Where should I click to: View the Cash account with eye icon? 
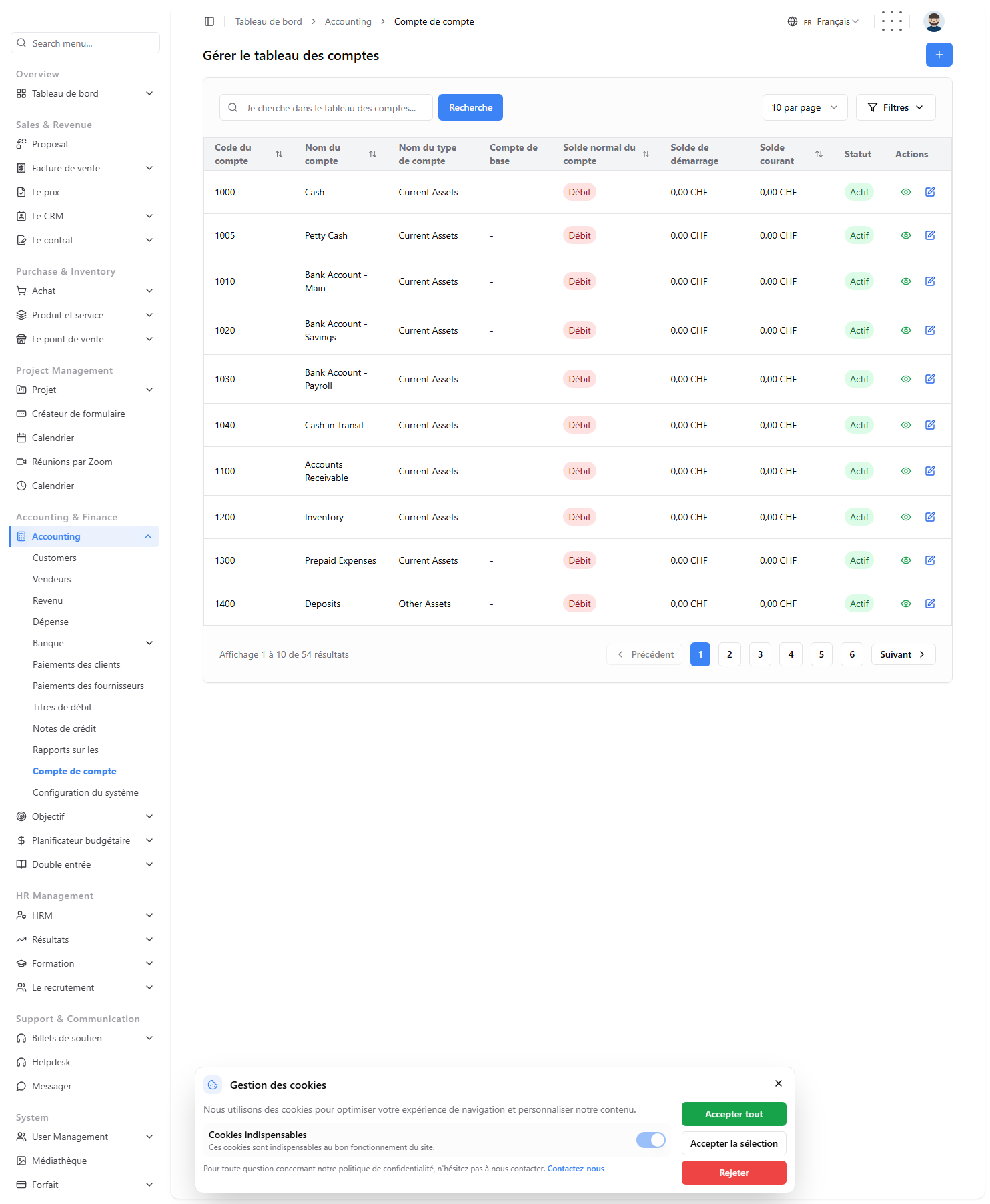point(906,192)
